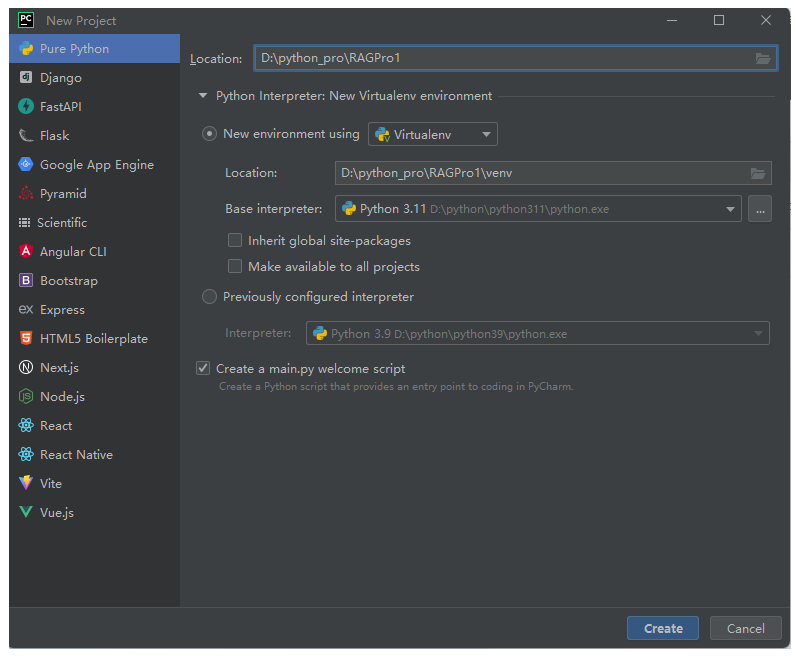Image resolution: width=798 pixels, height=656 pixels.
Task: Select the Bootstrap project type
Action: tap(95, 280)
